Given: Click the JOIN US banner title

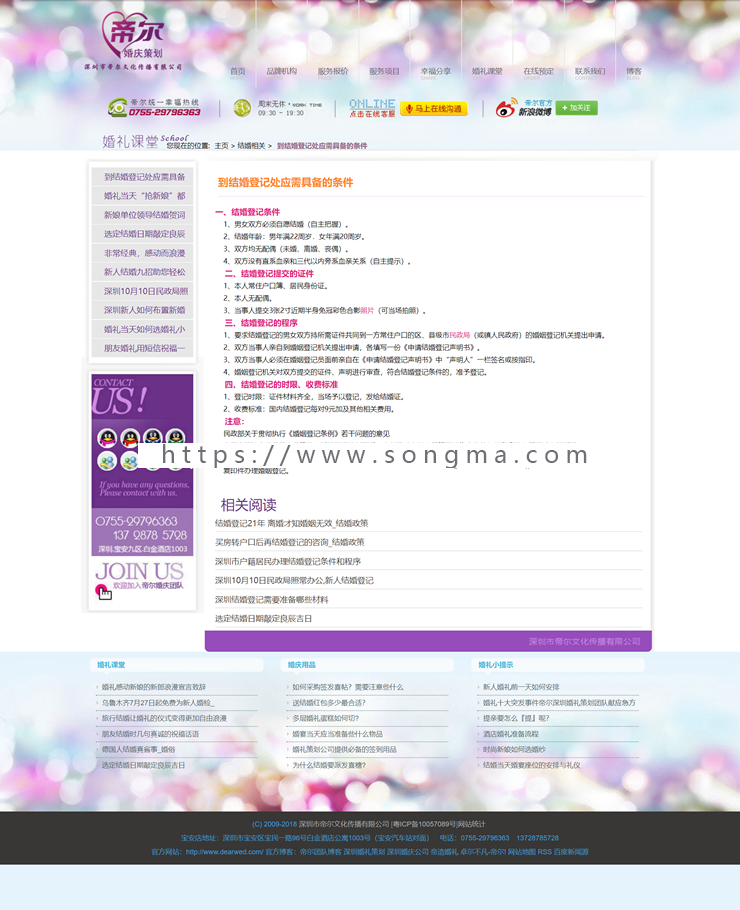Looking at the screenshot, I should point(139,571).
